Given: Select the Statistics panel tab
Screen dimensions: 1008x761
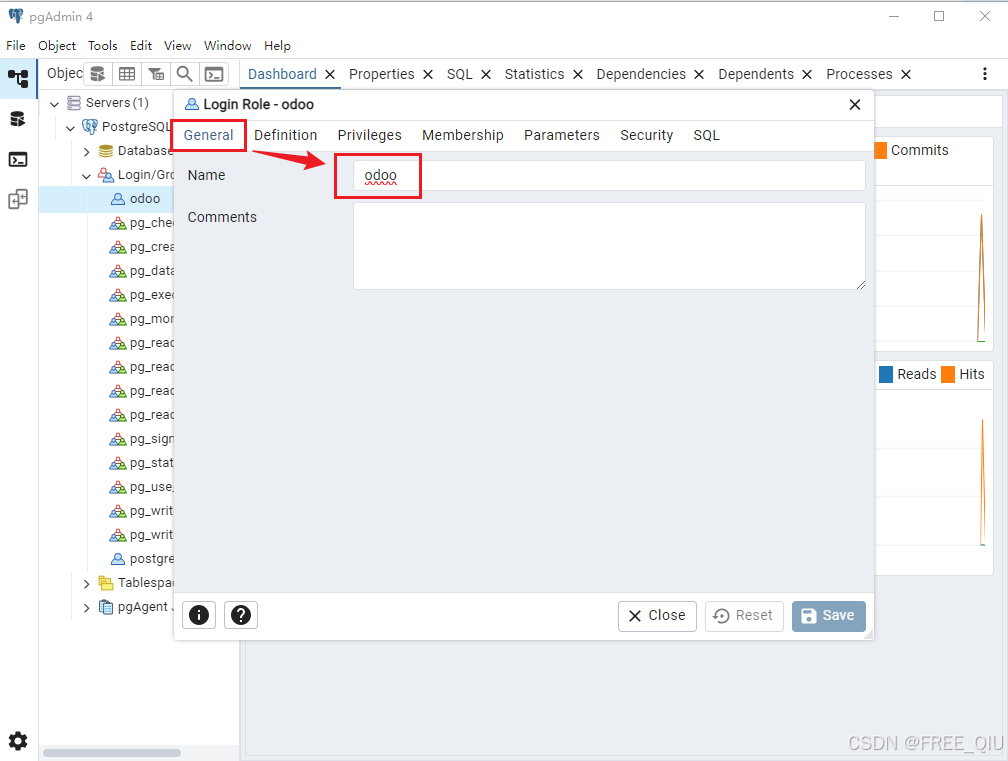Looking at the screenshot, I should [534, 75].
